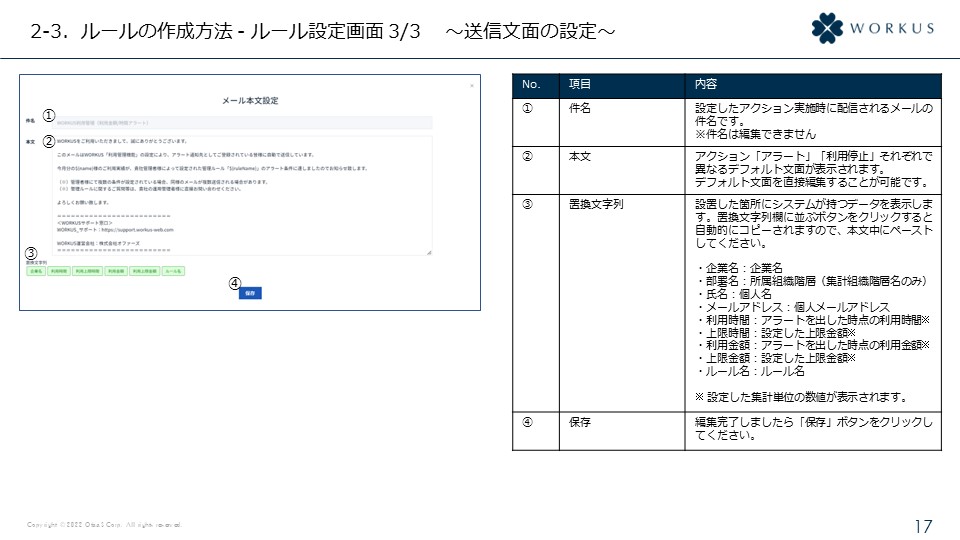The height and width of the screenshot is (540, 960).
Task: Click the support.workus-web.com URL in body
Action: pyautogui.click(x=138, y=230)
